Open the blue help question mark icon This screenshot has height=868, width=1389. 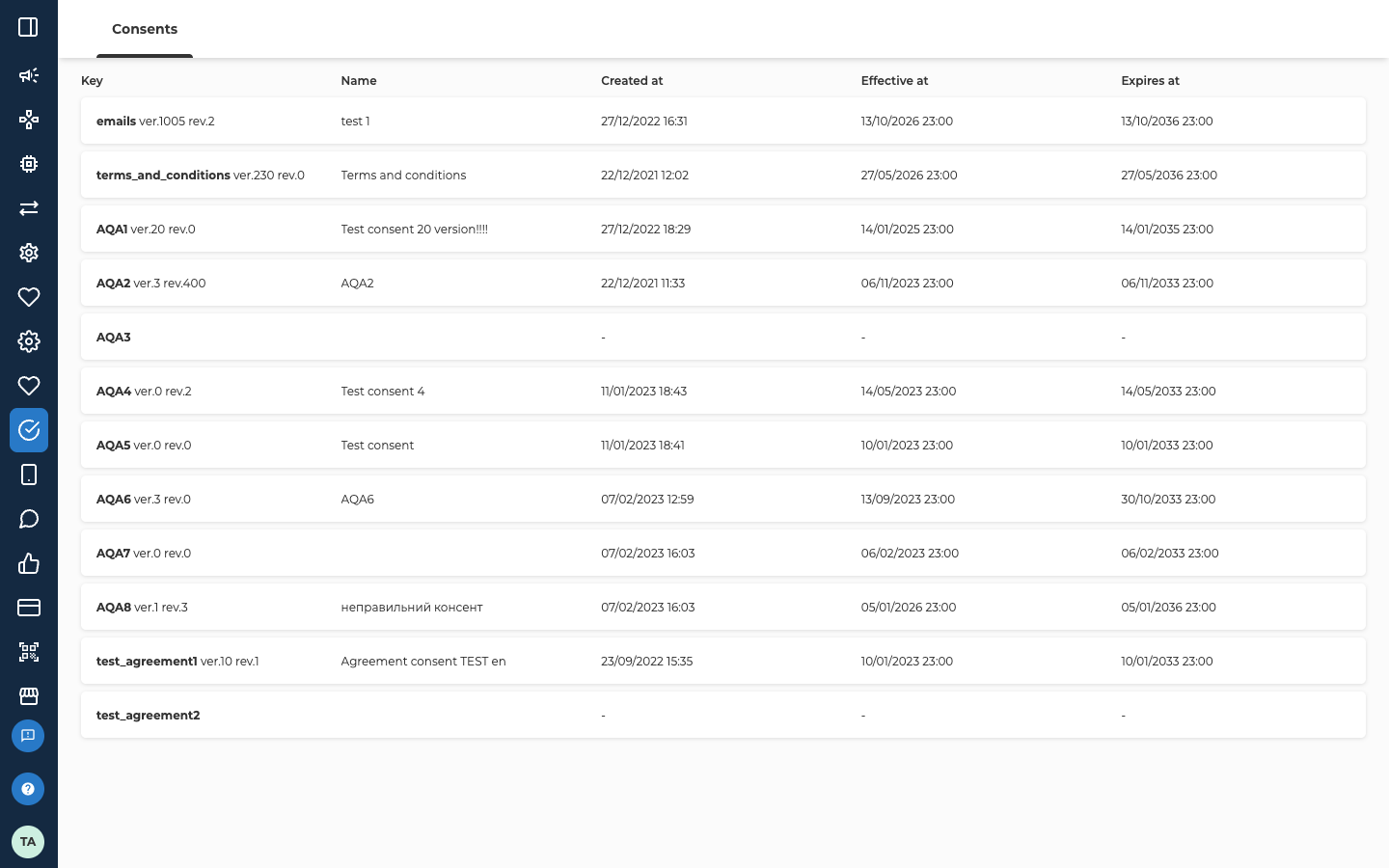pyautogui.click(x=28, y=789)
